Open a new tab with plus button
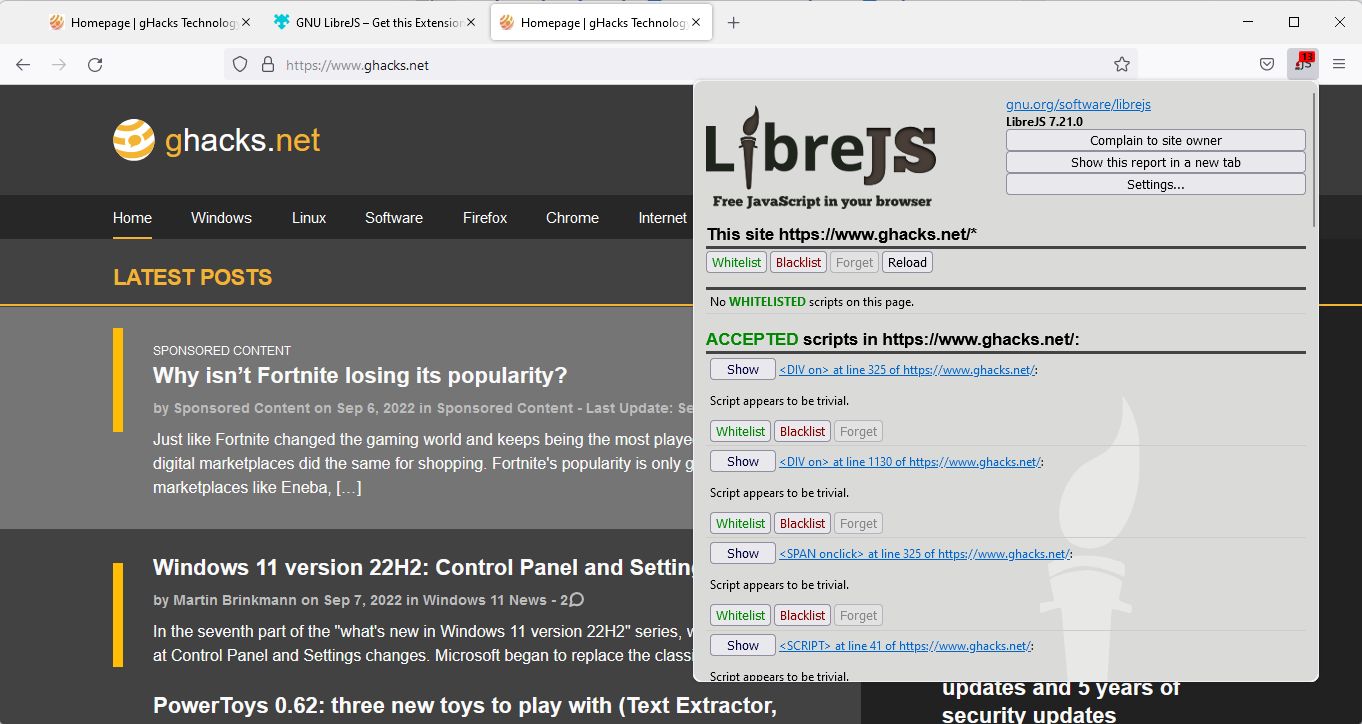1362x724 pixels. click(x=733, y=22)
